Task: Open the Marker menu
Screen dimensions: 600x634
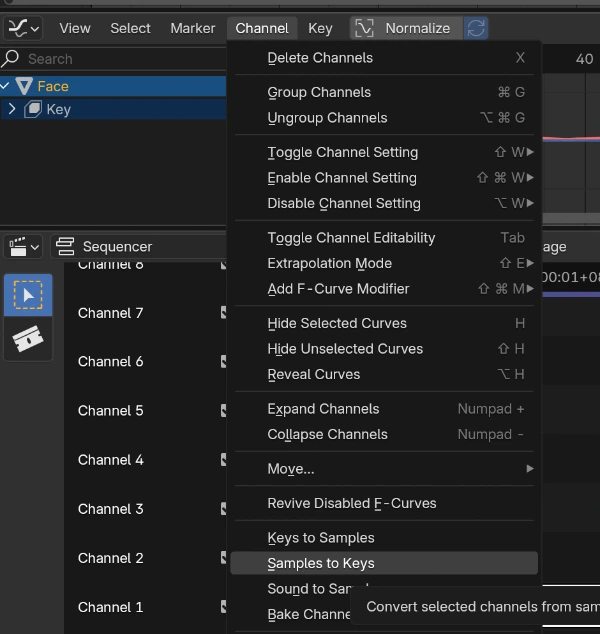Action: 190,28
